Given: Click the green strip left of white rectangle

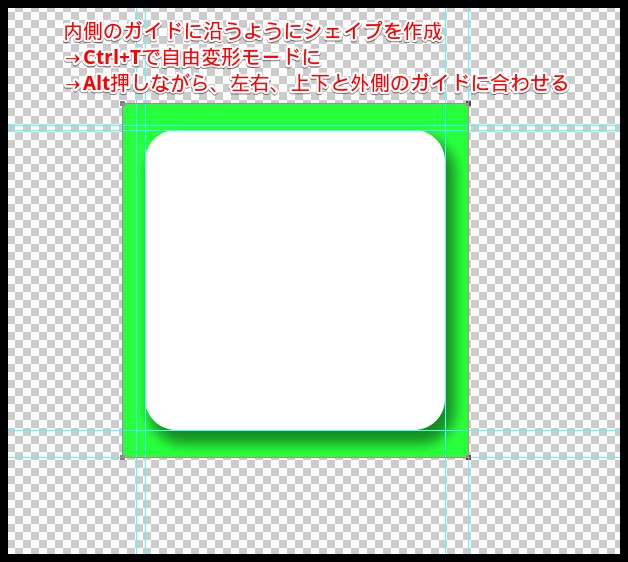Looking at the screenshot, I should click(133, 280).
